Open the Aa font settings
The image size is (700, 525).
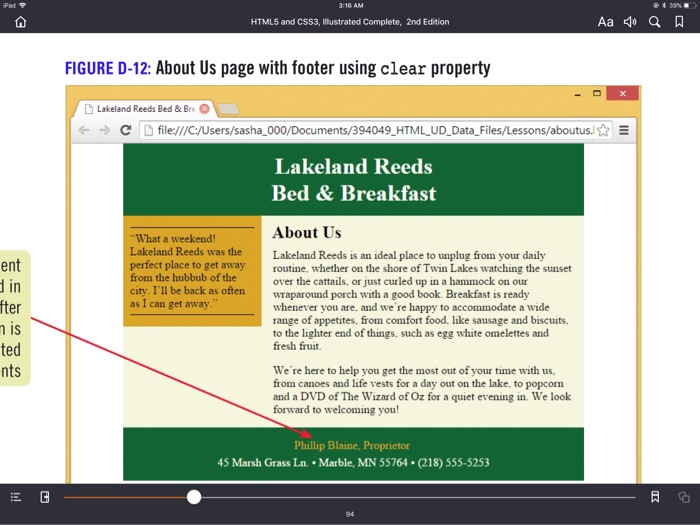tap(605, 22)
